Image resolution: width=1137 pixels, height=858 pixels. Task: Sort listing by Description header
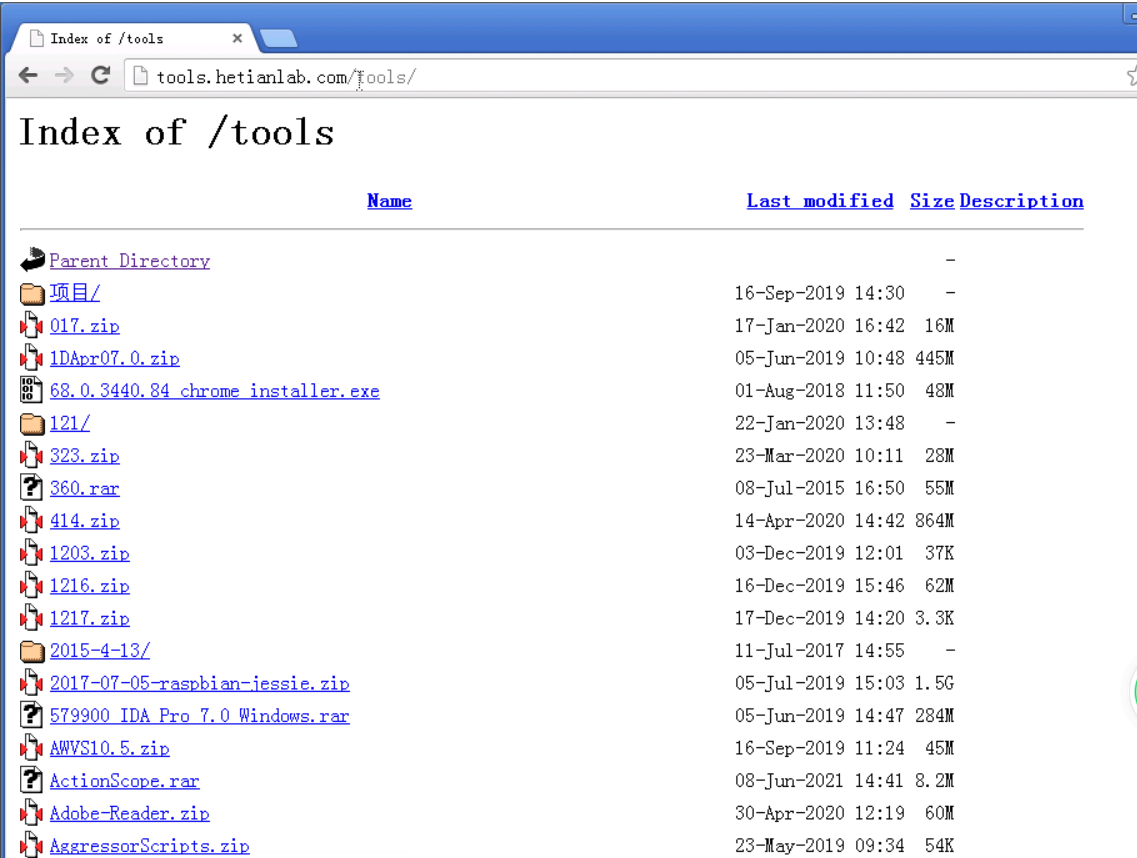(1022, 201)
